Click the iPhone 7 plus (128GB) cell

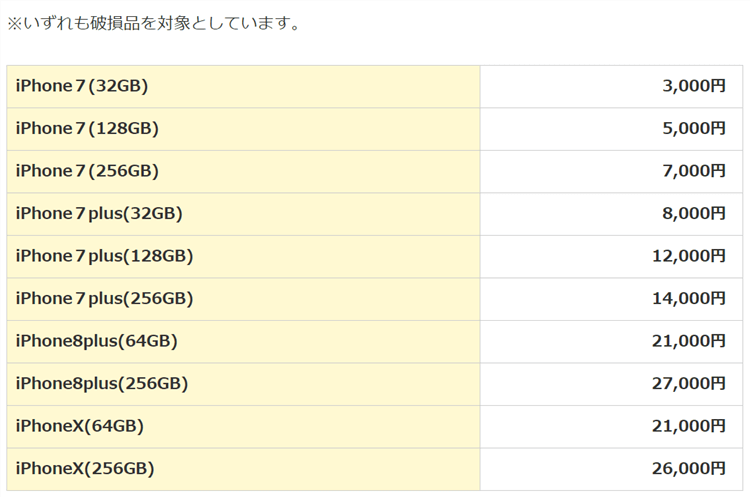pyautogui.click(x=104, y=256)
